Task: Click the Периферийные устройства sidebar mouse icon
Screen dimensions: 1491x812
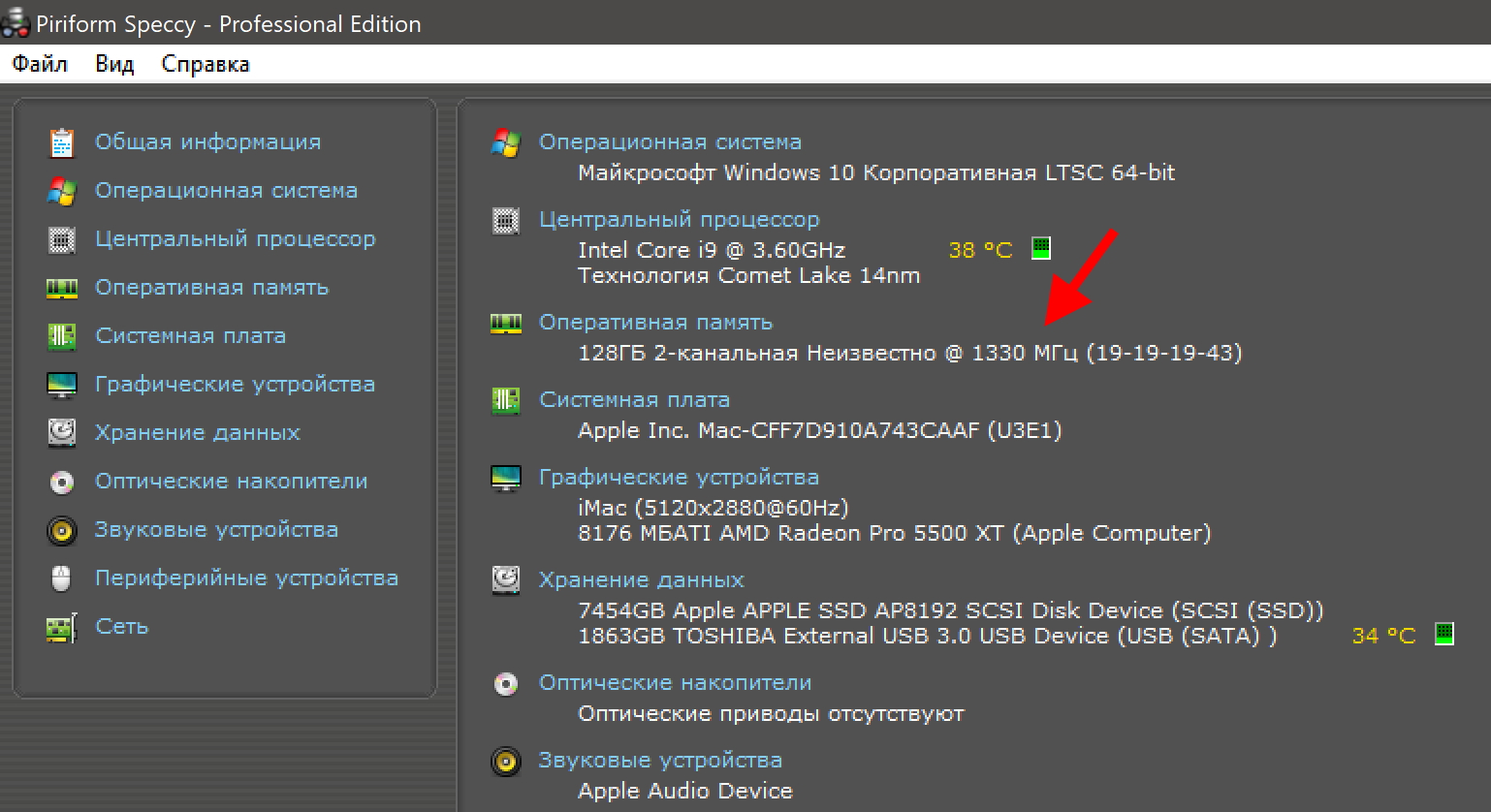Action: (x=62, y=578)
